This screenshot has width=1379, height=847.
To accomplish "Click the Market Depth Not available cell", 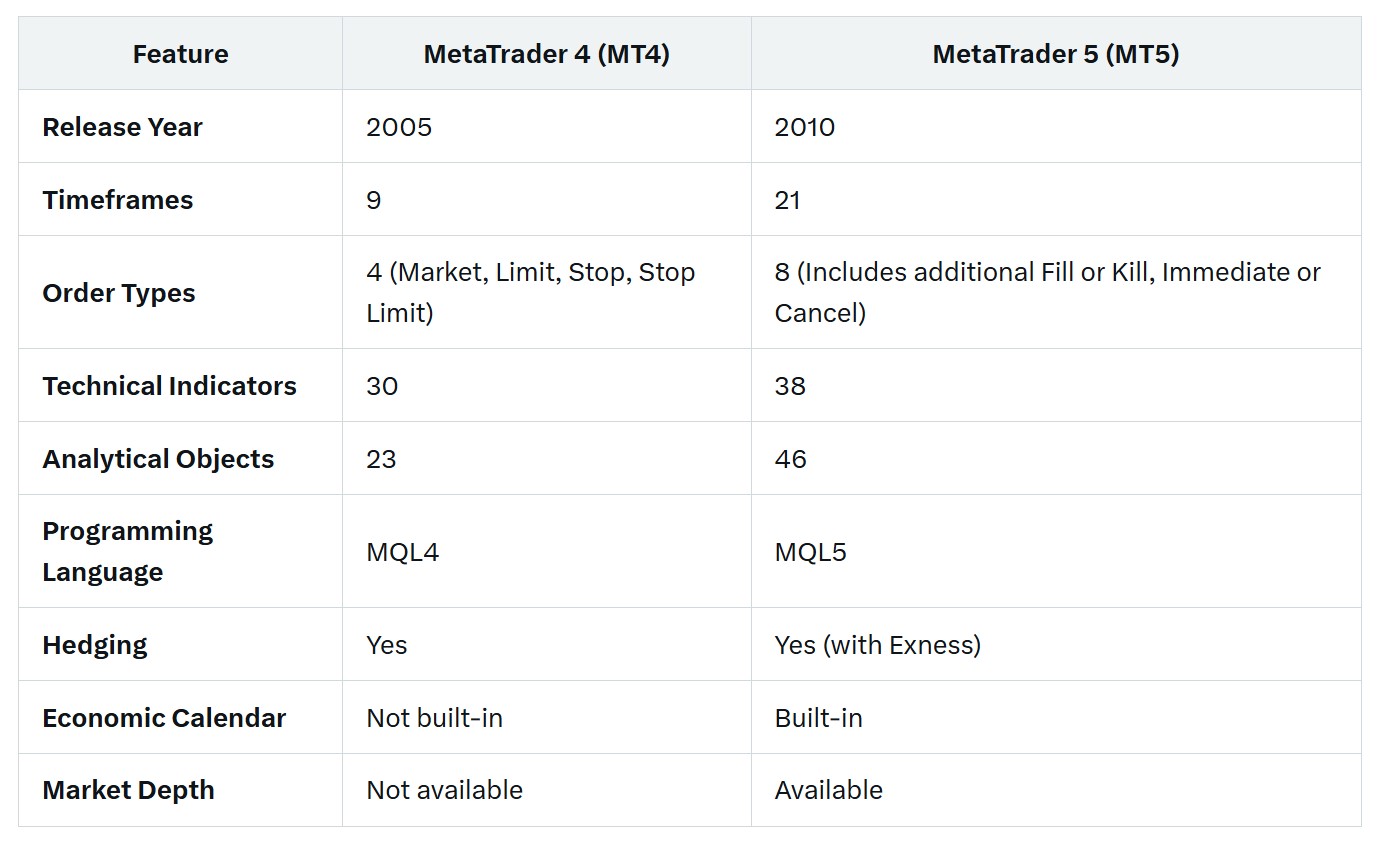I will pos(445,790).
